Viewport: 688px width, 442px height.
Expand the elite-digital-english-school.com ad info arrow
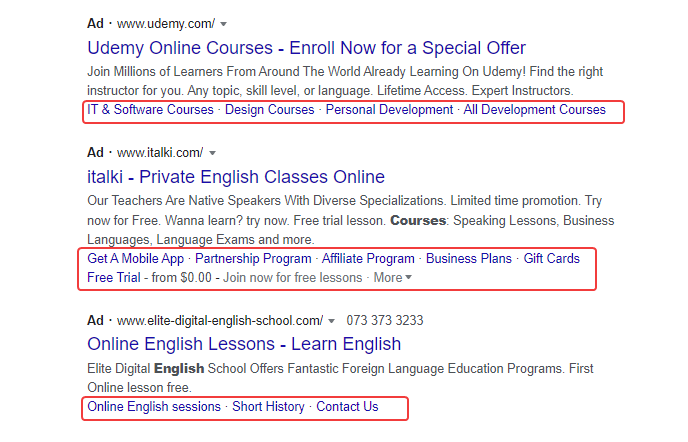click(331, 321)
